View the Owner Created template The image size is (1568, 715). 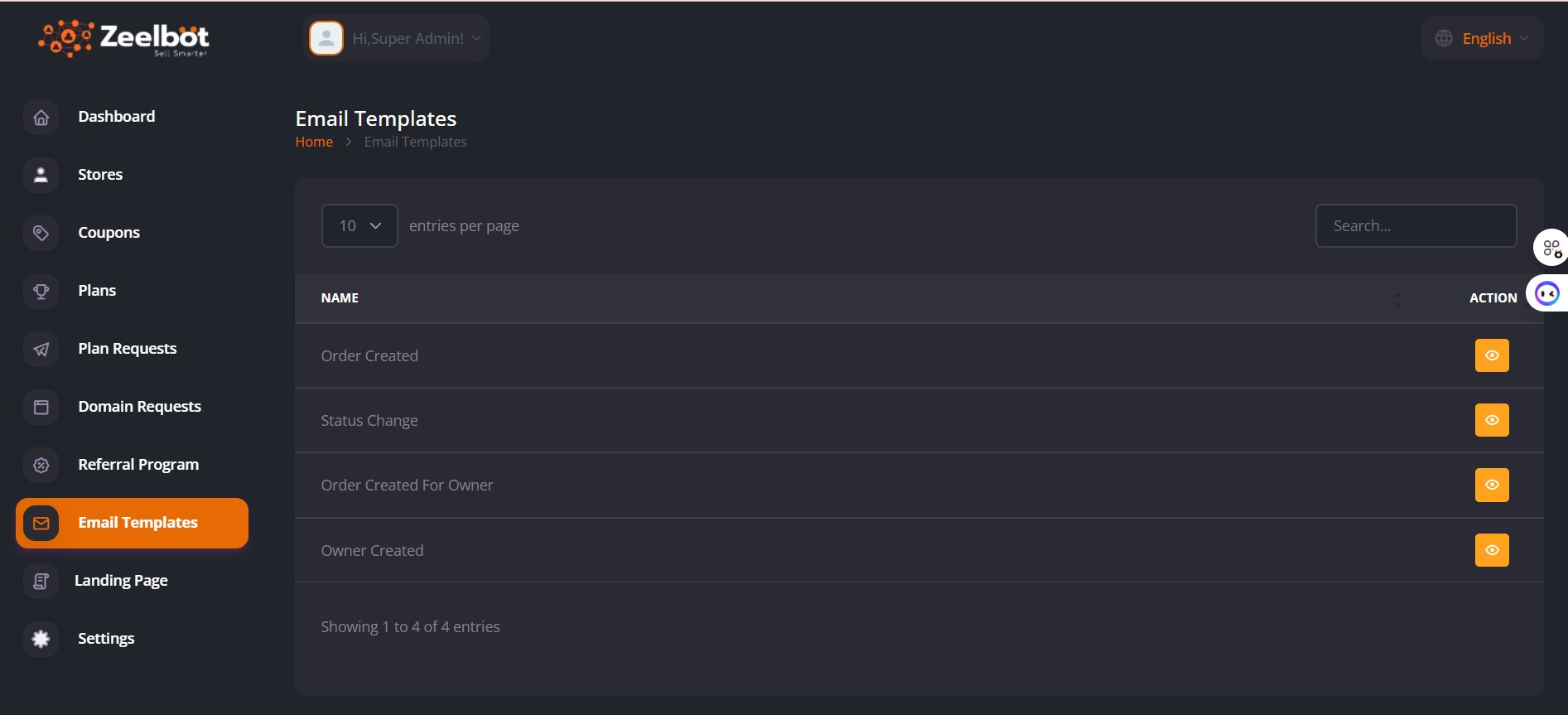pyautogui.click(x=1491, y=550)
